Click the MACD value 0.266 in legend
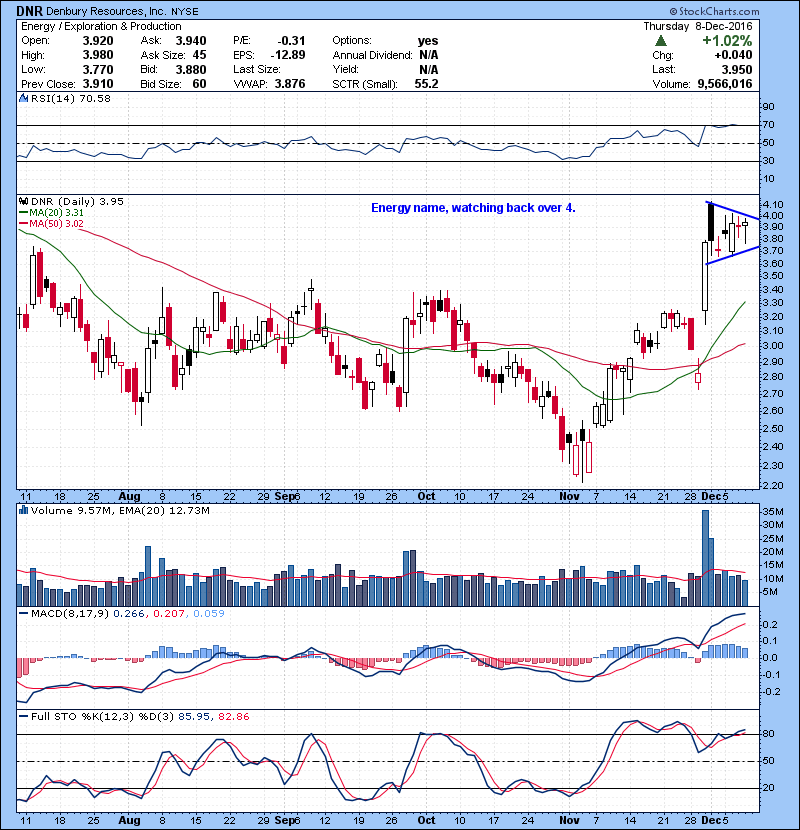The height and width of the screenshot is (830, 800). click(x=129, y=613)
